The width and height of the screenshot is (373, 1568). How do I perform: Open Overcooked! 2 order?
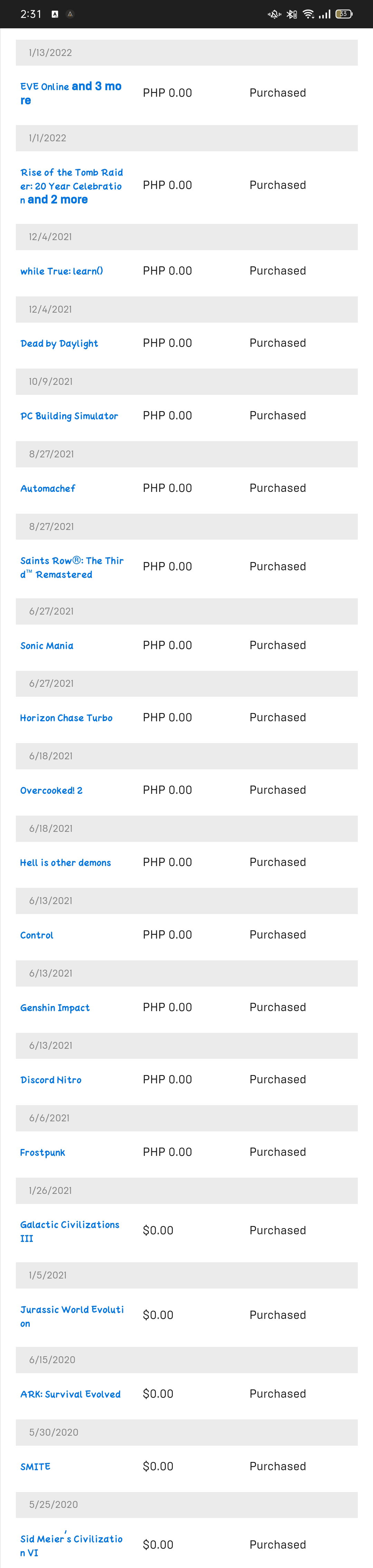(x=51, y=791)
